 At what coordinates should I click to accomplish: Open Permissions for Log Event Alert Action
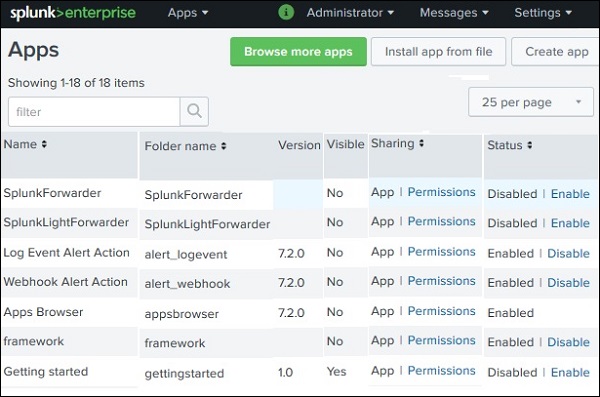click(442, 252)
